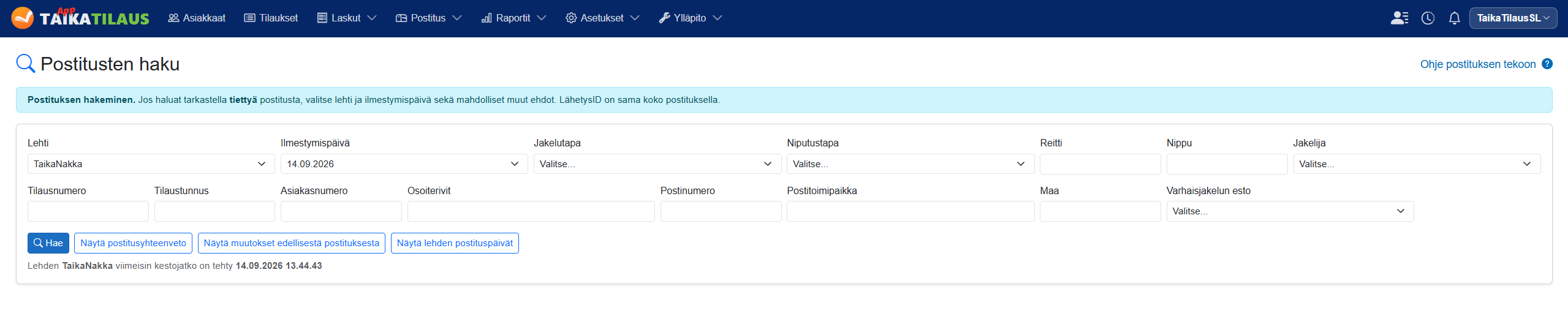The height and width of the screenshot is (316, 1568).
Task: Click the Hae search button
Action: point(48,243)
